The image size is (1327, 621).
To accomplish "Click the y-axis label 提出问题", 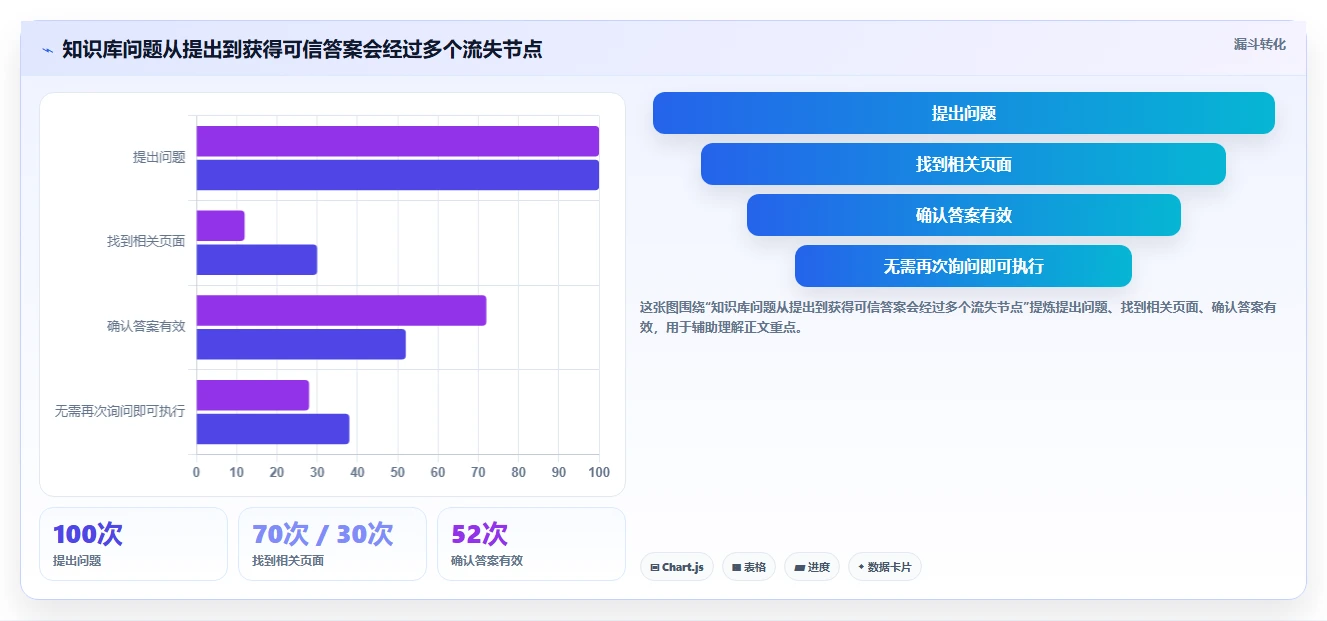I will tap(159, 157).
